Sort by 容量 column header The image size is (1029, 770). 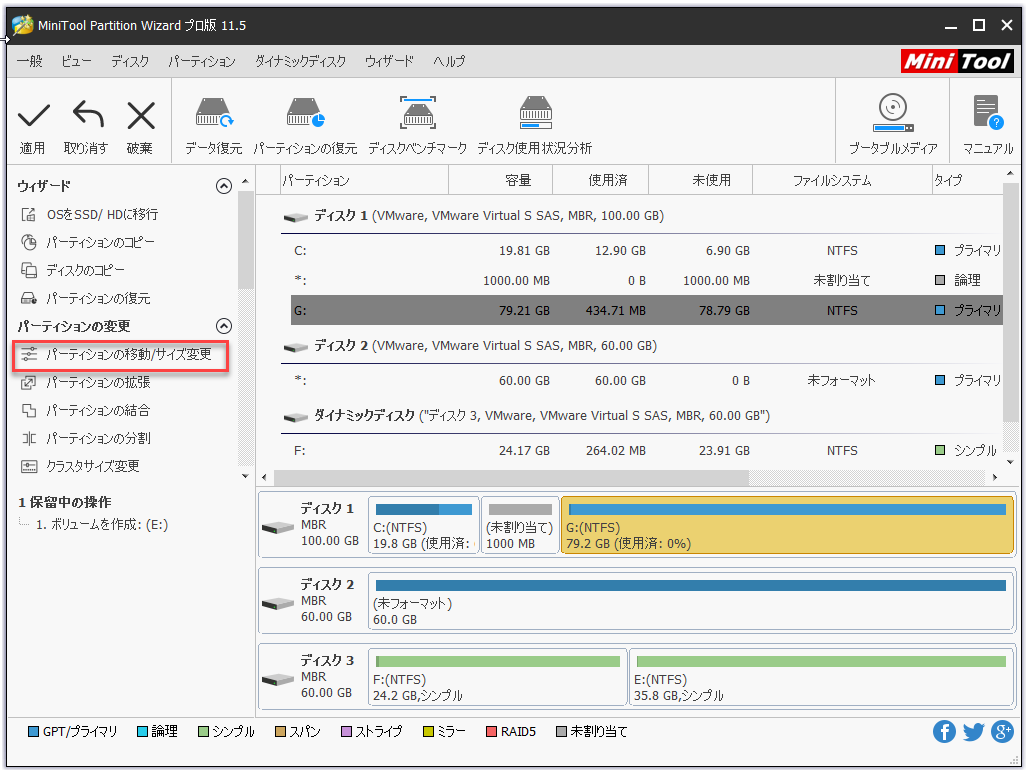coord(501,181)
